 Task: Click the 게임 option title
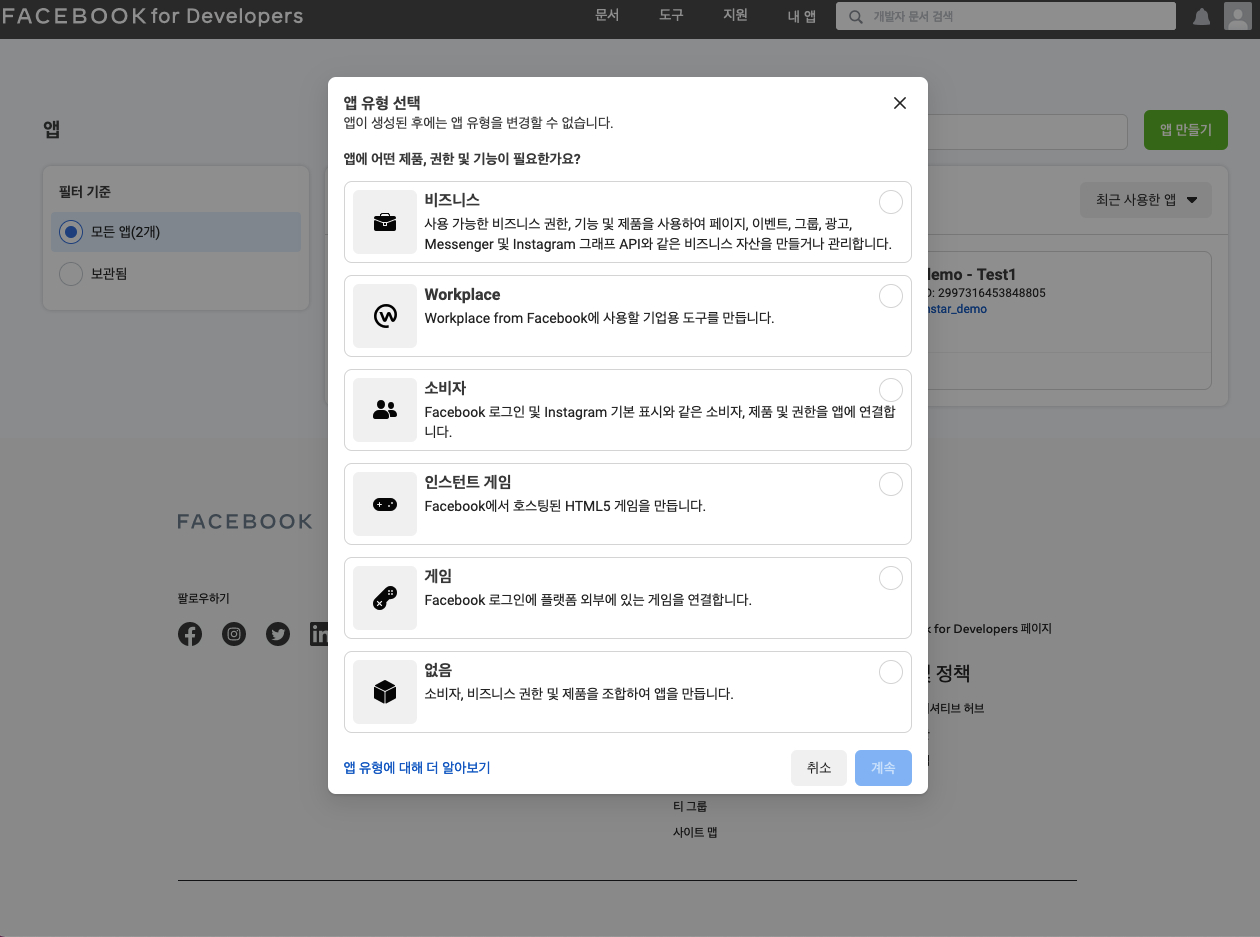(438, 577)
